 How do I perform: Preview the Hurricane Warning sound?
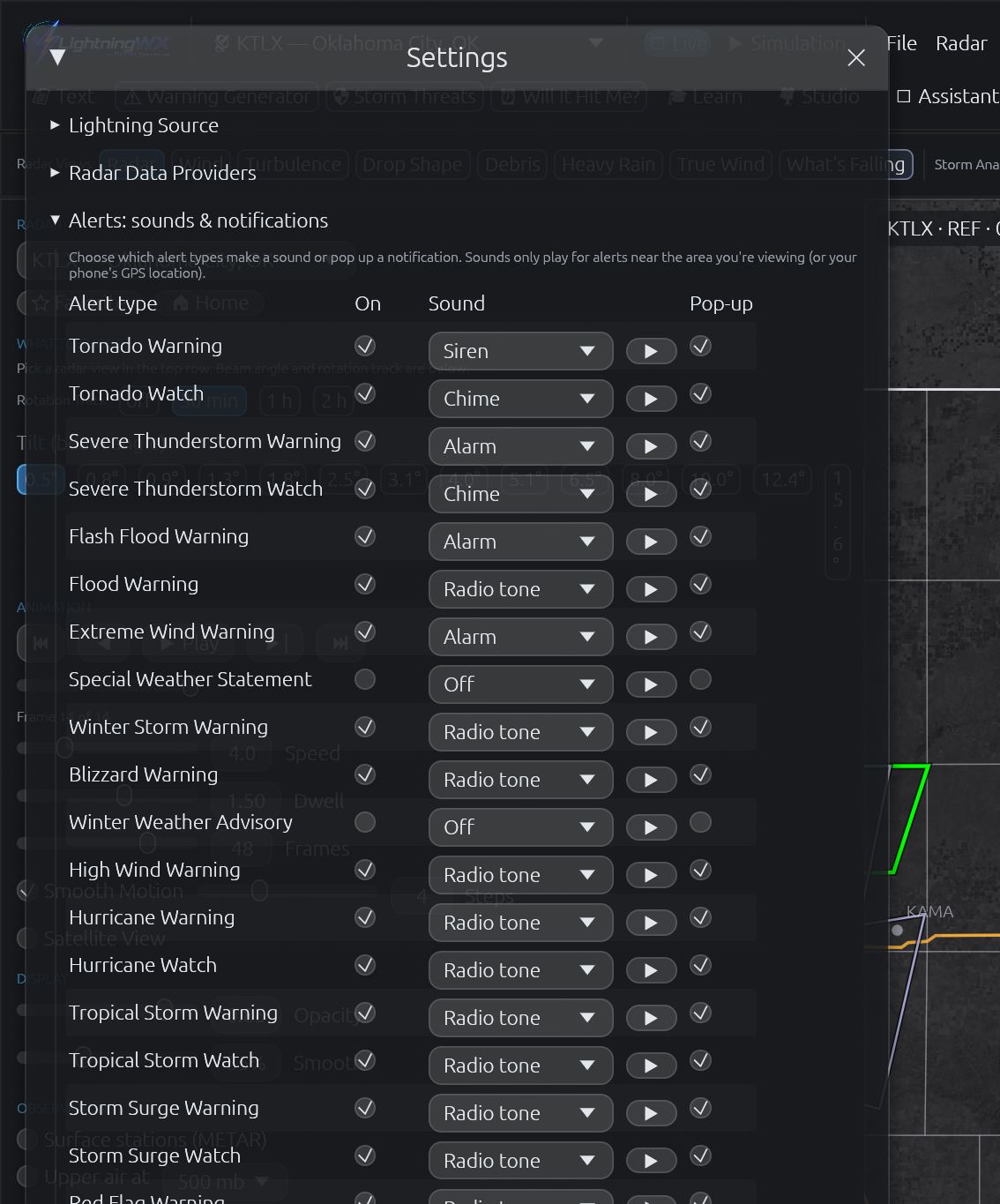(x=651, y=923)
